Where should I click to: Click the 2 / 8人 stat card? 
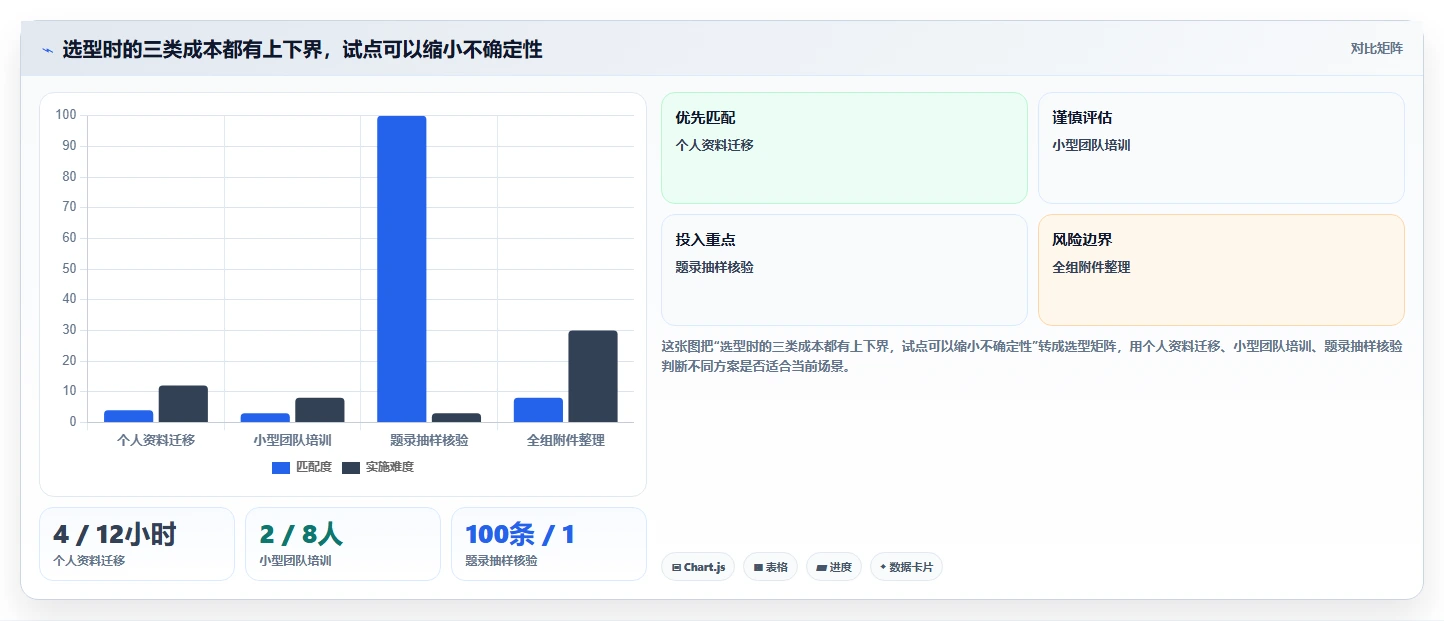[x=343, y=544]
